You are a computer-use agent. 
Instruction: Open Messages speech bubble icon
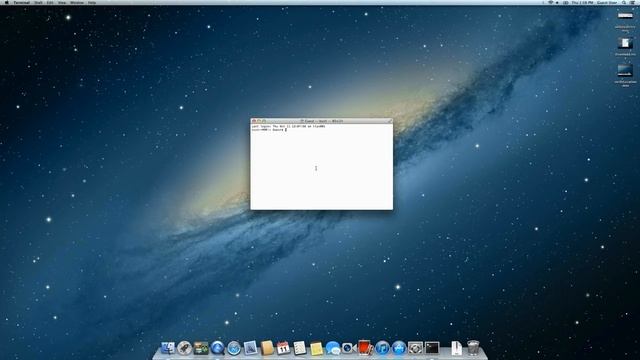pos(333,348)
